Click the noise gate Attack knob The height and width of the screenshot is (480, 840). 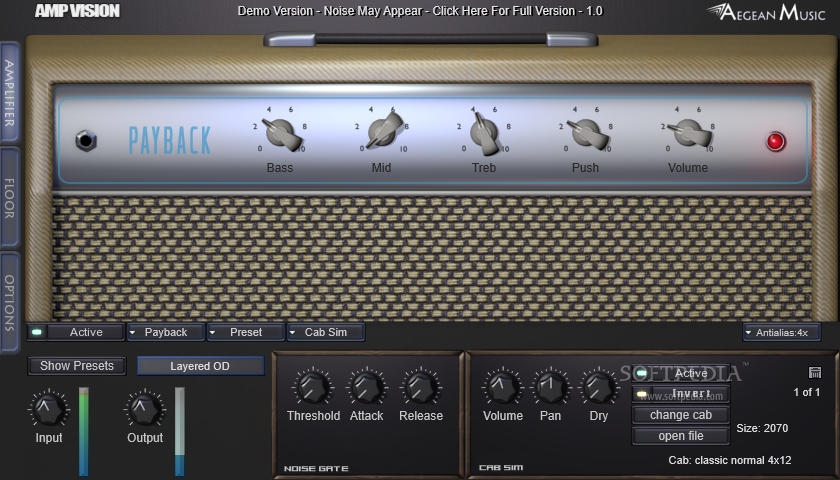(x=367, y=387)
